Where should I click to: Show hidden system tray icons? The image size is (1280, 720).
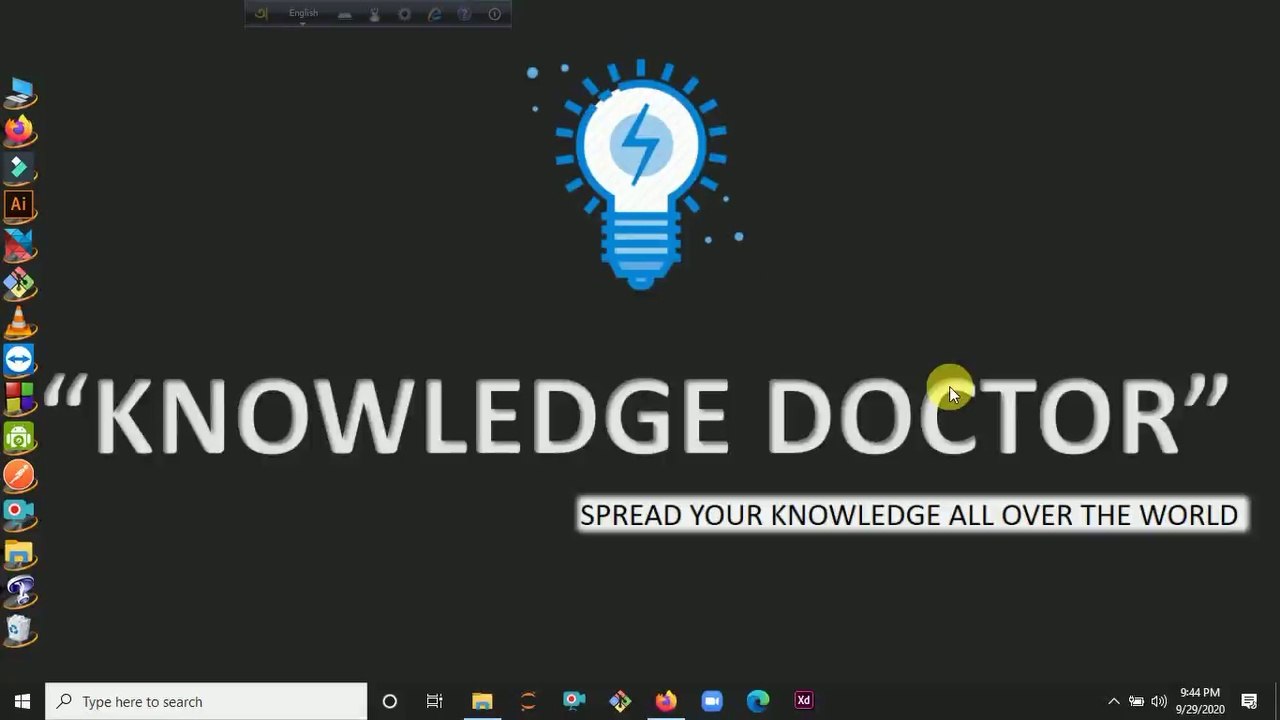[1114, 701]
